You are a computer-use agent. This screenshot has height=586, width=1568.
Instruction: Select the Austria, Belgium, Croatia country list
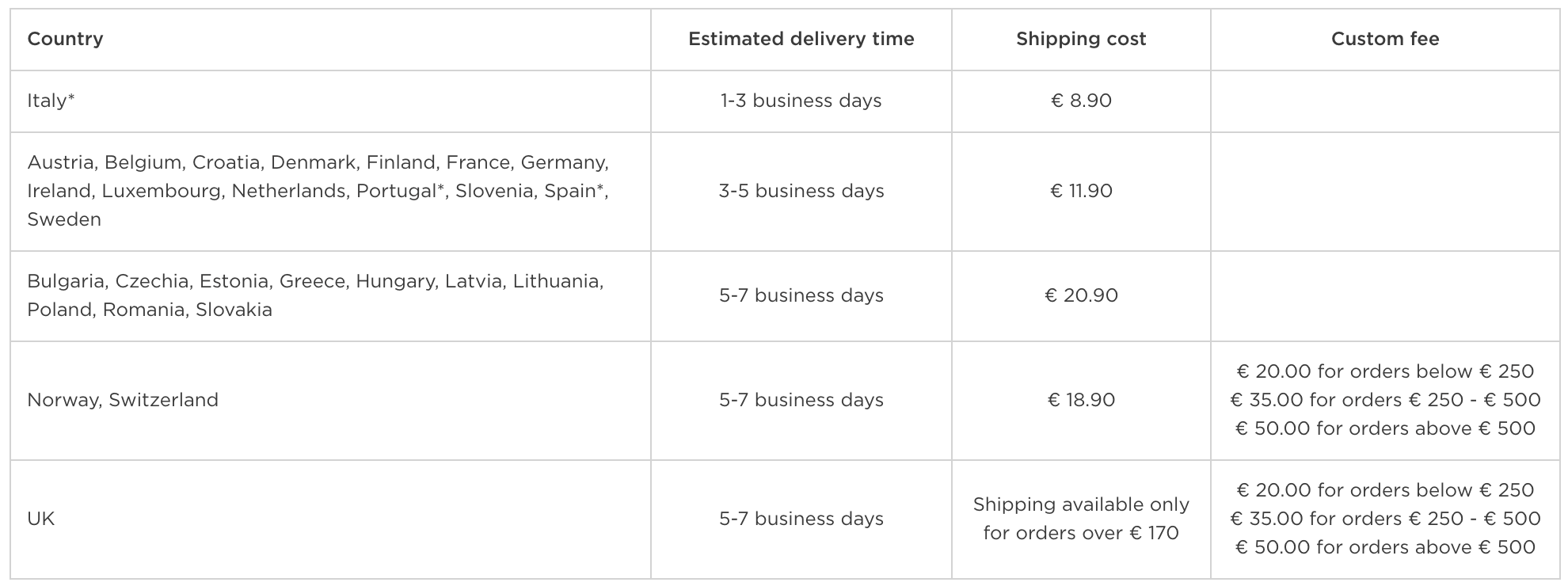(x=318, y=191)
